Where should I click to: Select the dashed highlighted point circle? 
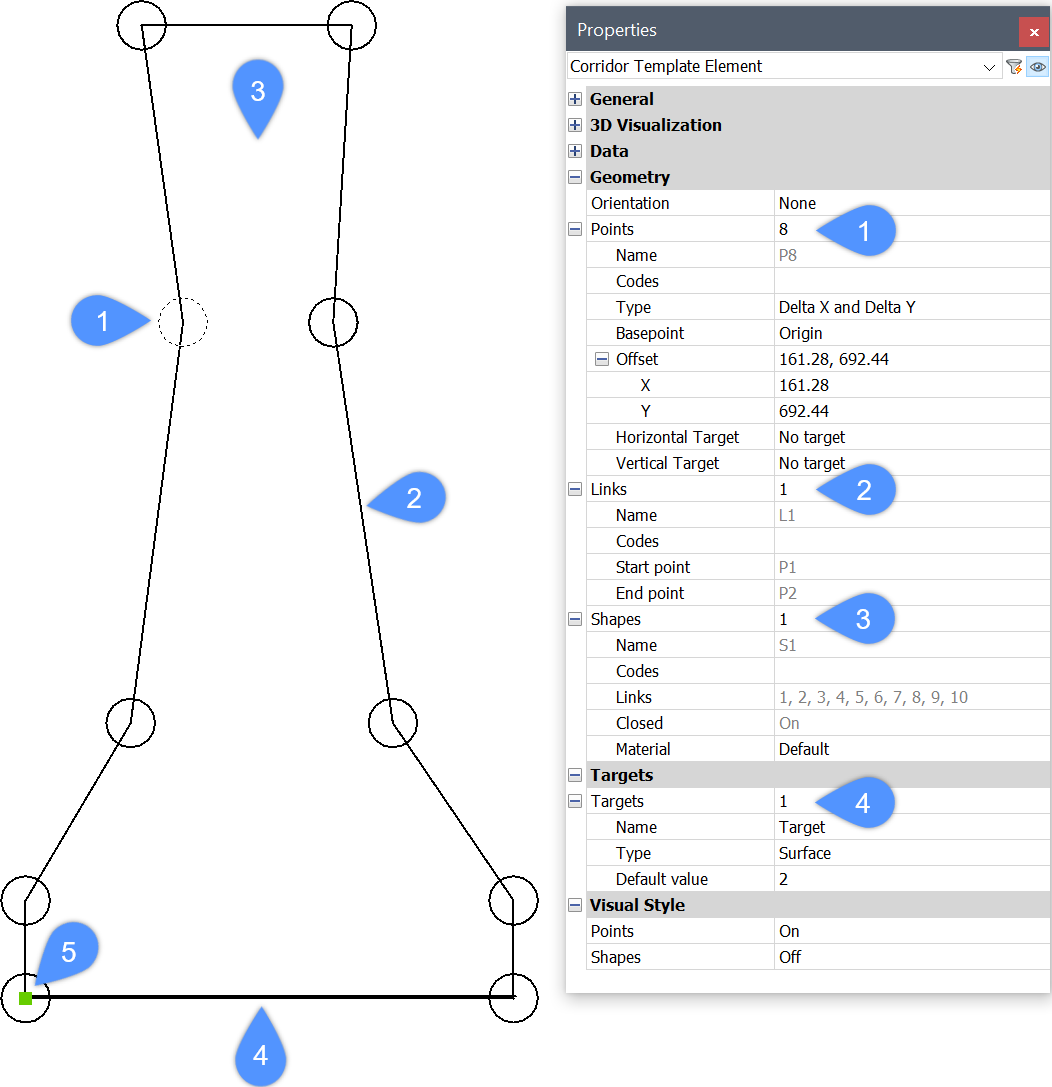182,322
